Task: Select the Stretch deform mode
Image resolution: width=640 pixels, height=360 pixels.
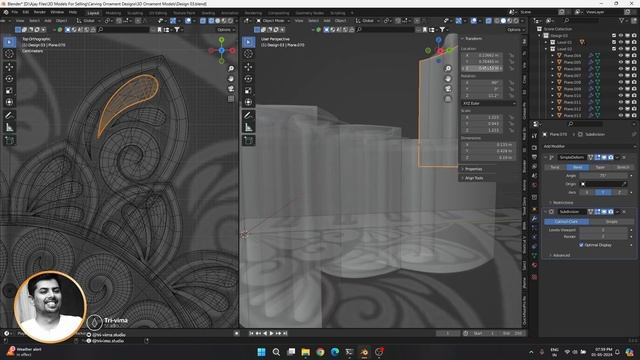Action: click(623, 167)
